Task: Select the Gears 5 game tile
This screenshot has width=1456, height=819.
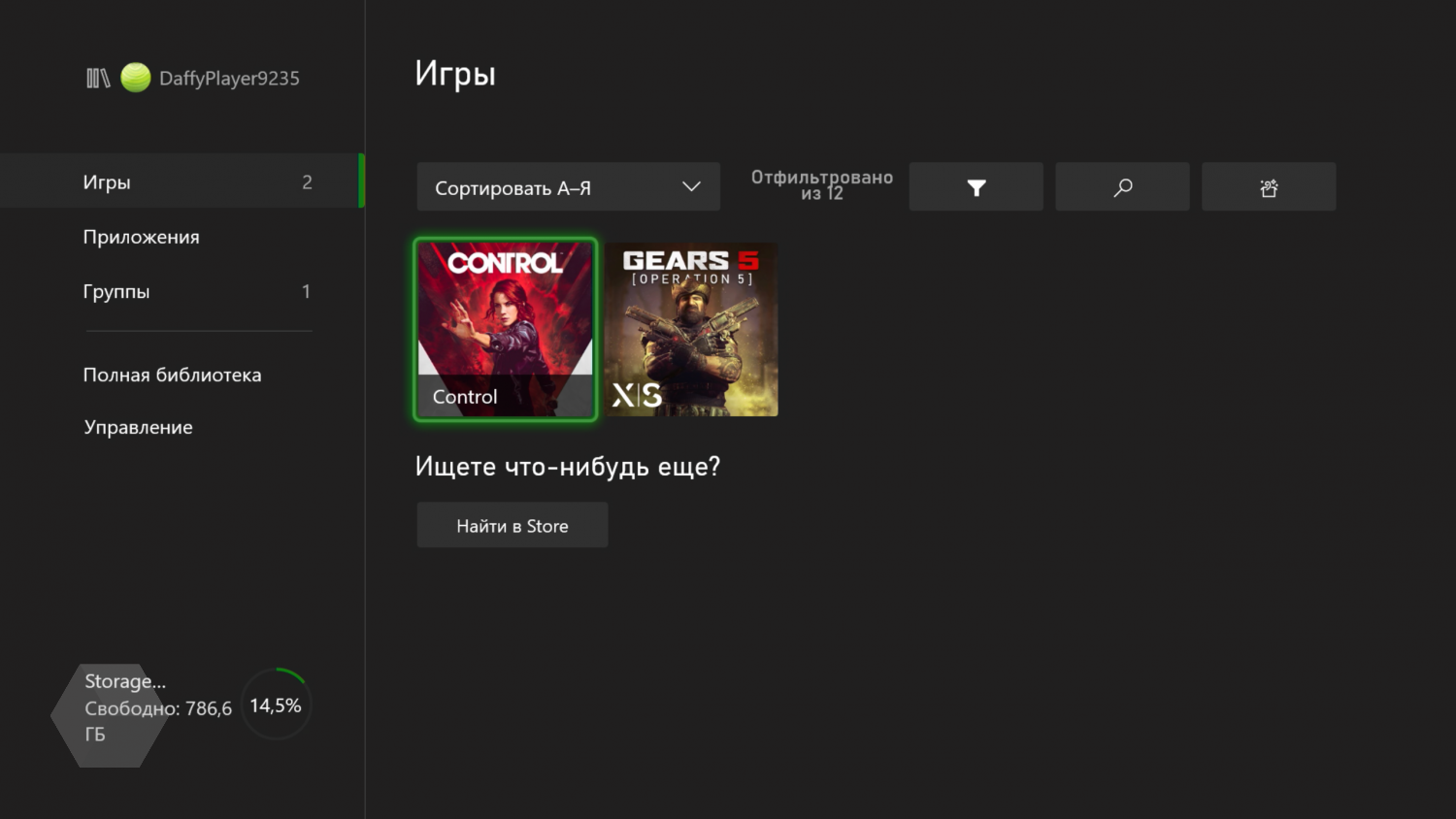Action: tap(691, 329)
